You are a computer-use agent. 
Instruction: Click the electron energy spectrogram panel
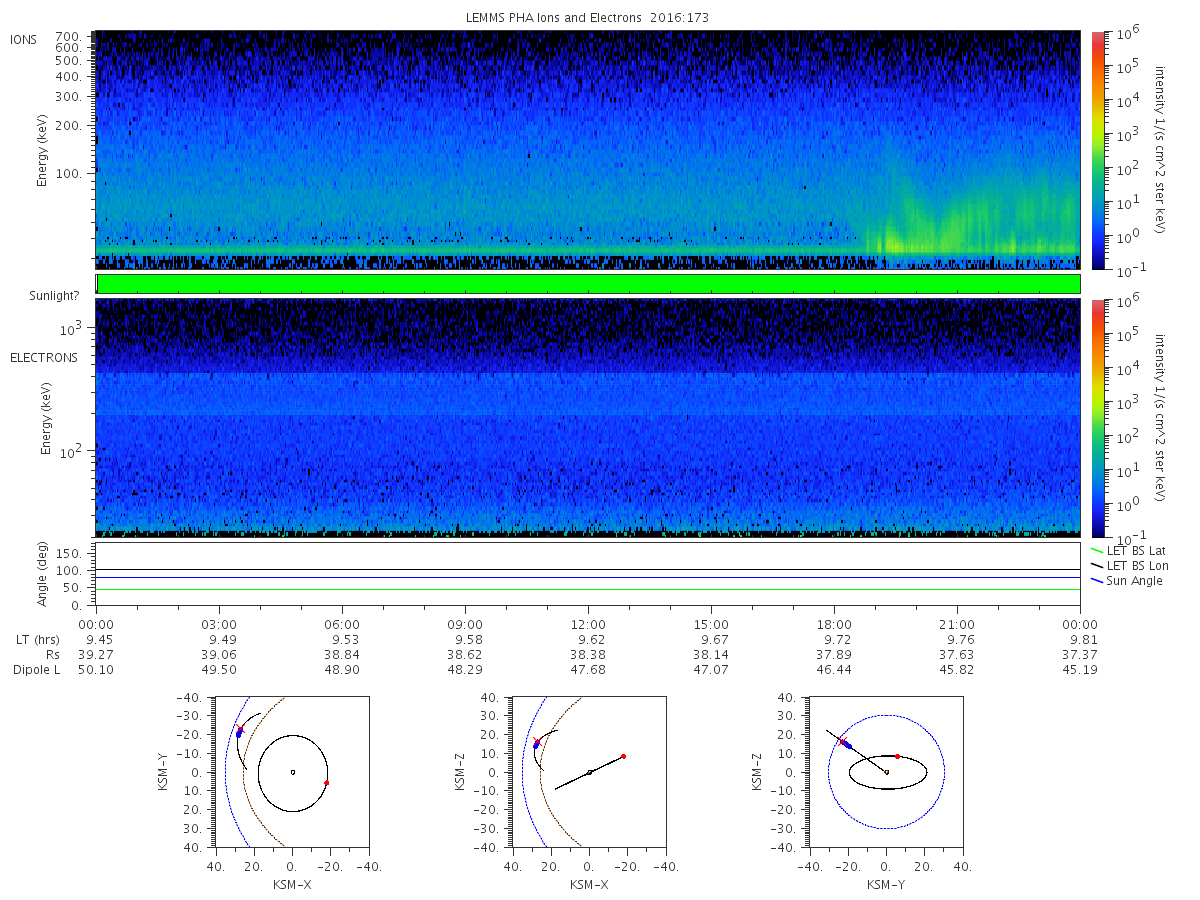pyautogui.click(x=588, y=418)
